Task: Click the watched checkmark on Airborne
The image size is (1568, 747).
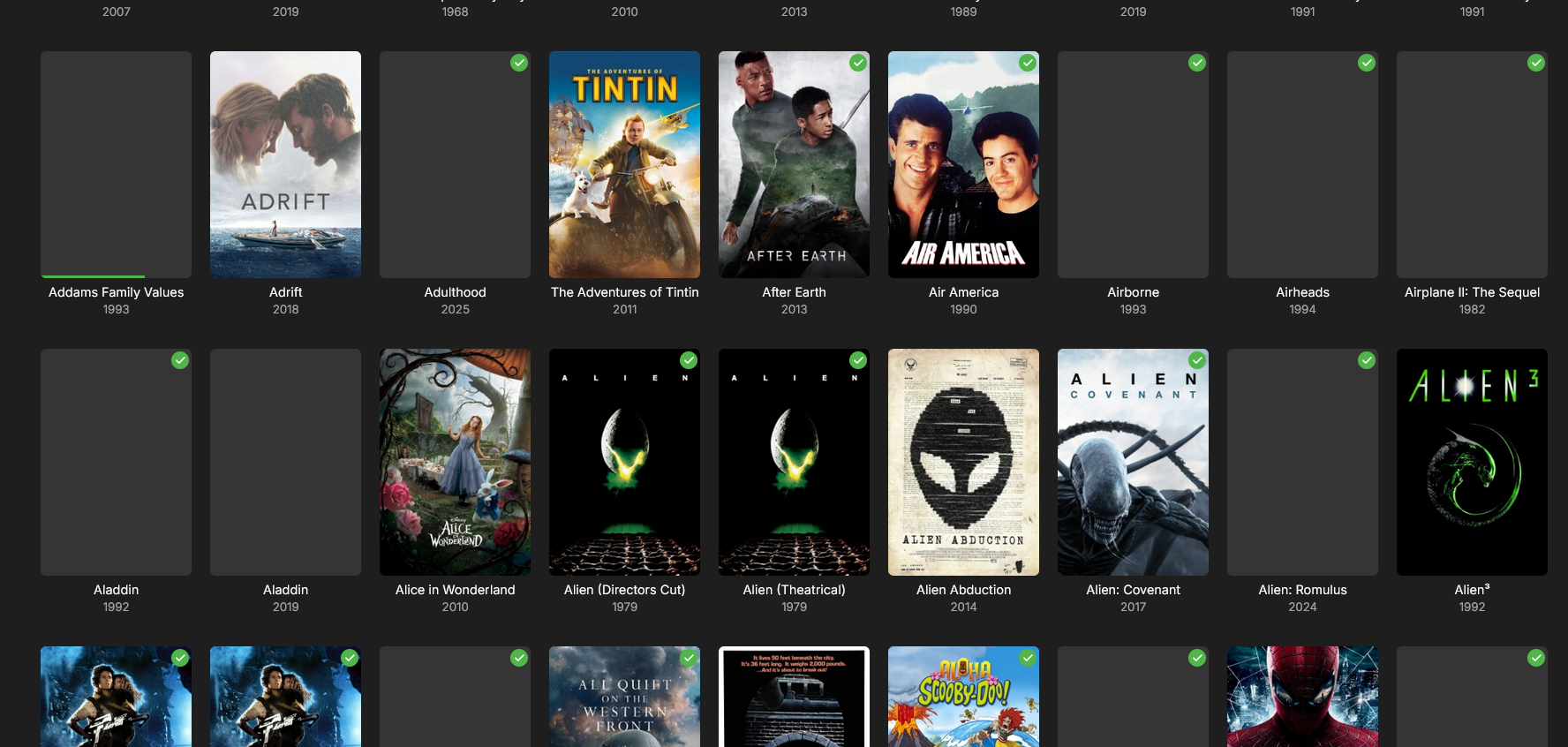Action: pos(1197,63)
